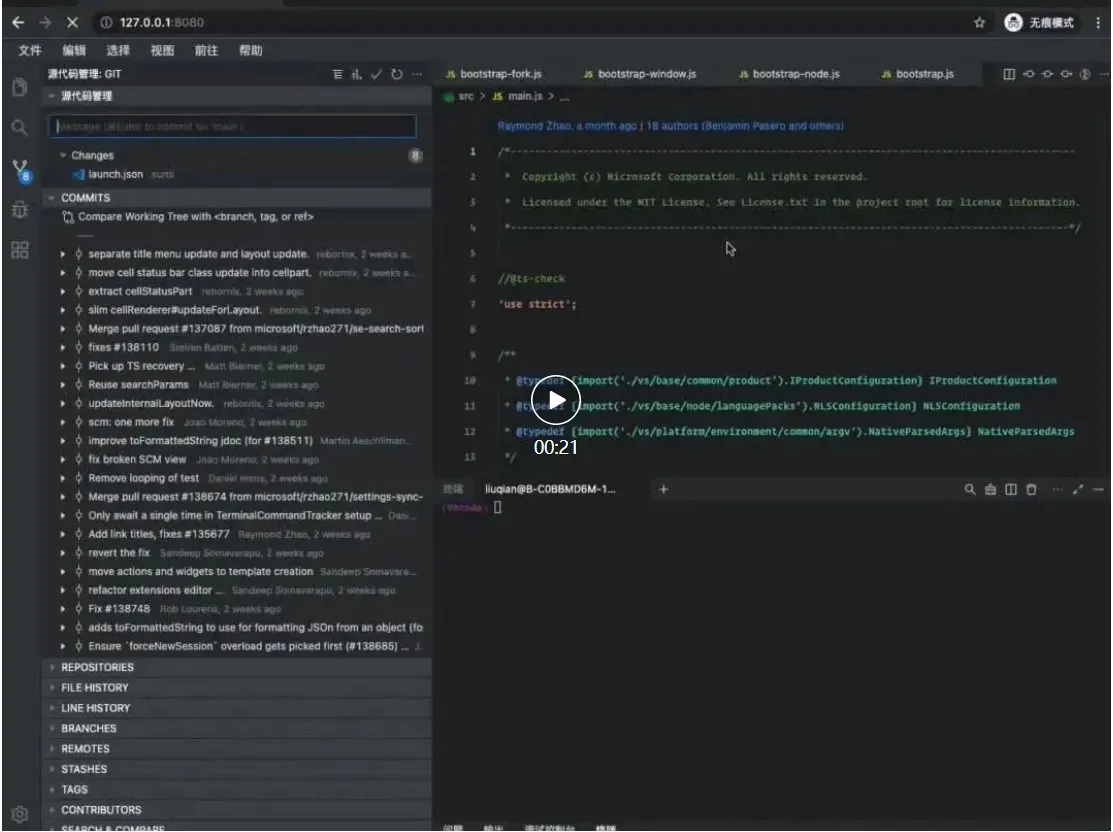
Task: Open the Debug view in activity bar
Action: pos(18,210)
